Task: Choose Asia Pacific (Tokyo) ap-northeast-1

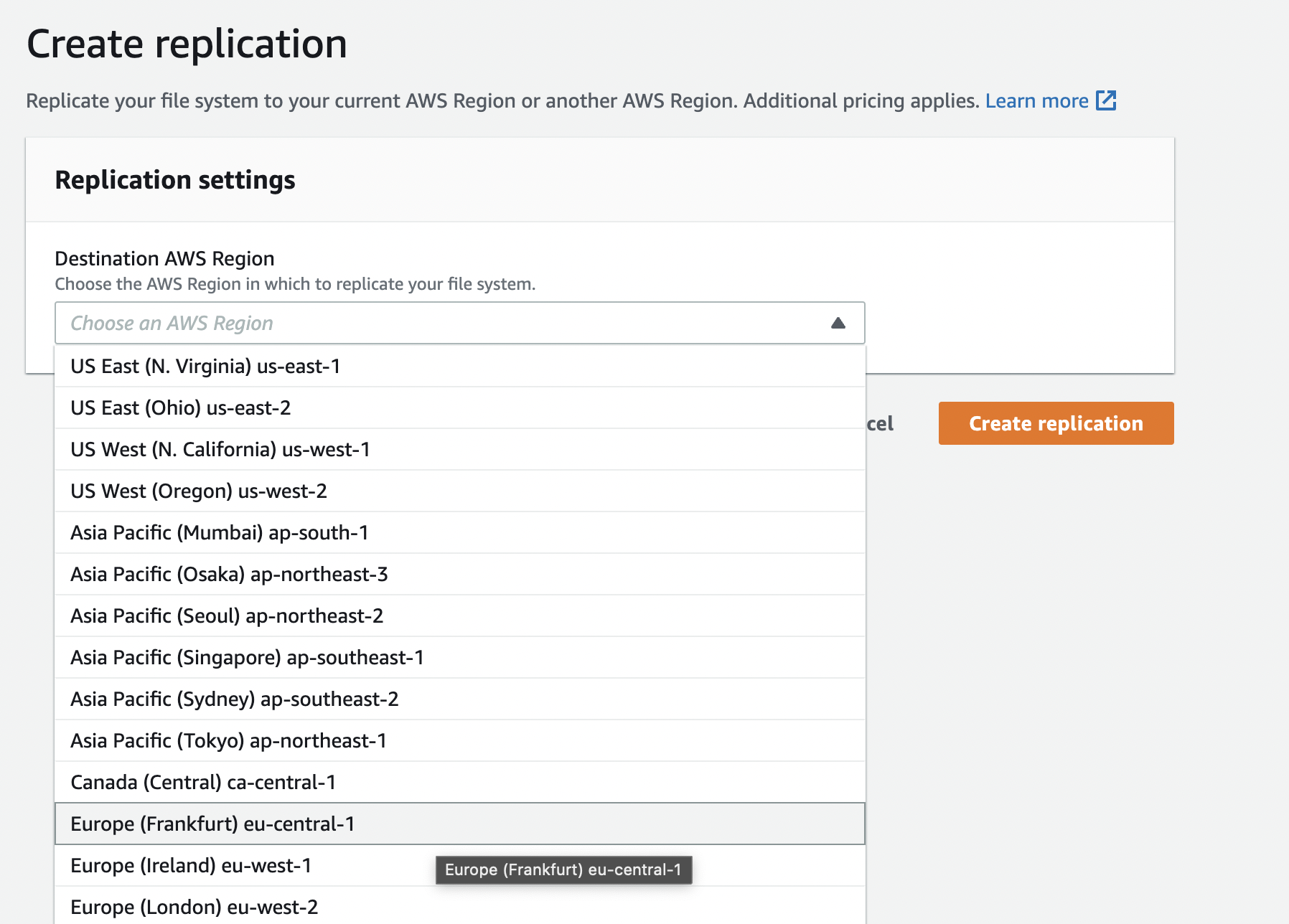Action: (x=460, y=741)
